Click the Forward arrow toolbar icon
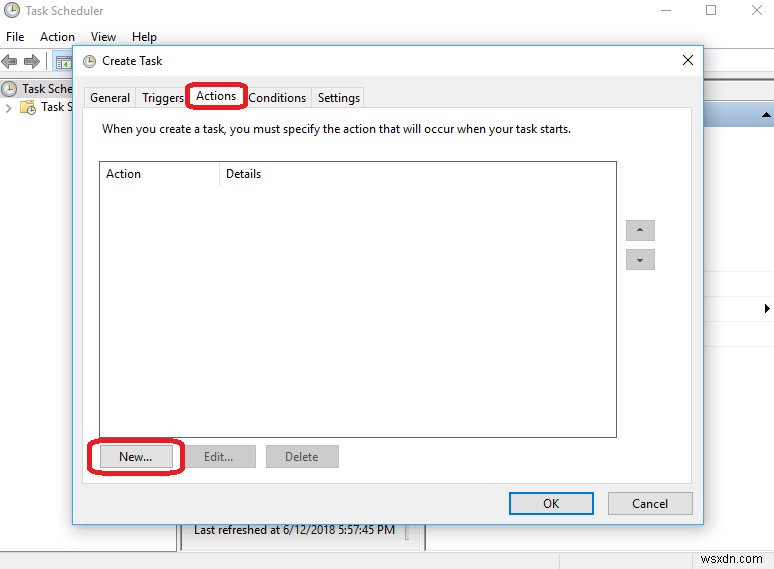 (x=32, y=62)
